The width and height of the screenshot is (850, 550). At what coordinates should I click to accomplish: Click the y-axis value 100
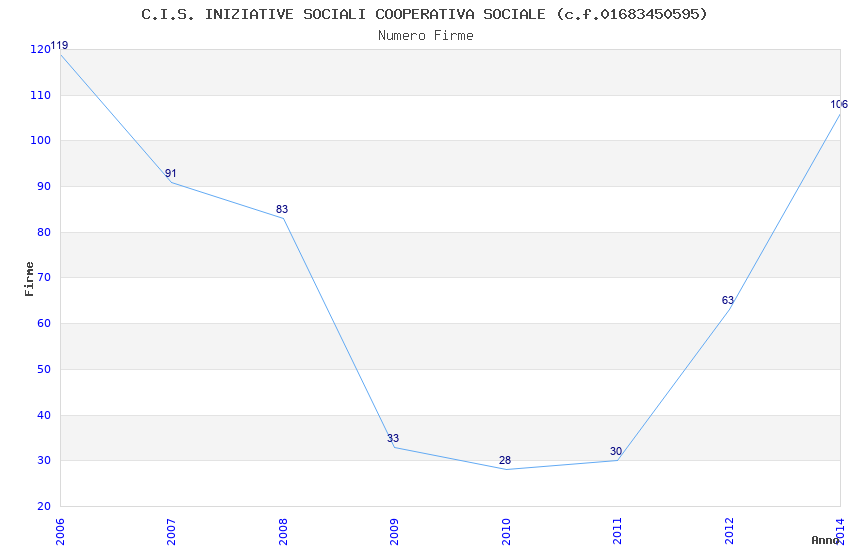(40, 140)
